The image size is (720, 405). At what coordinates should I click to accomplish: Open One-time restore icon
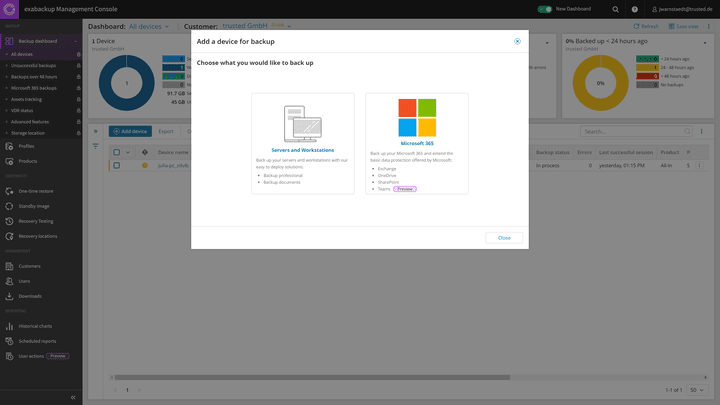(9, 191)
